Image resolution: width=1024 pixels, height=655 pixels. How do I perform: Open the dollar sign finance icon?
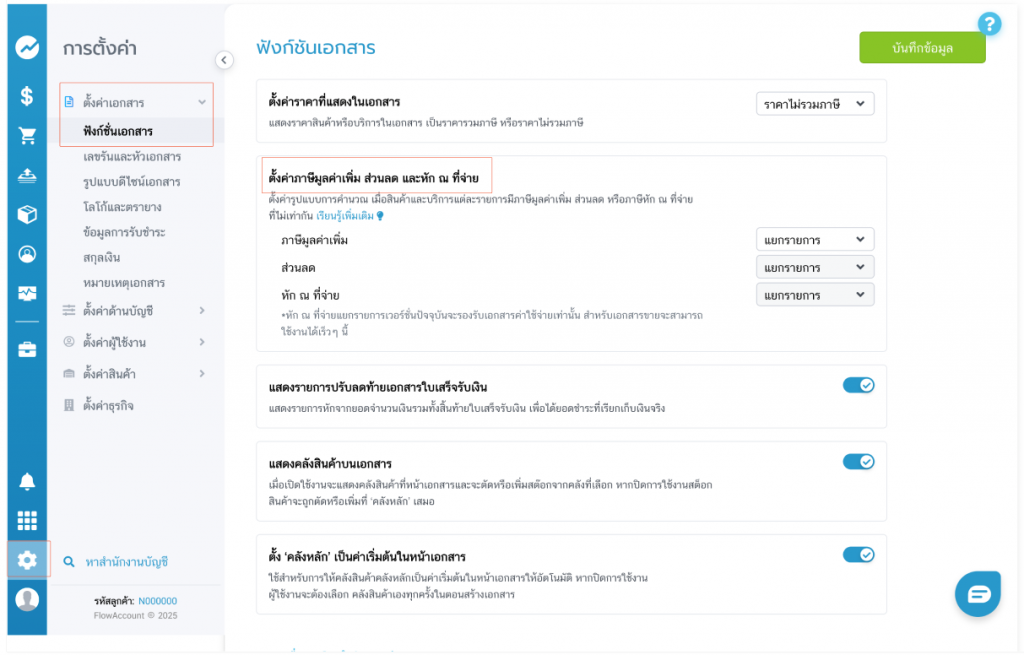point(27,96)
